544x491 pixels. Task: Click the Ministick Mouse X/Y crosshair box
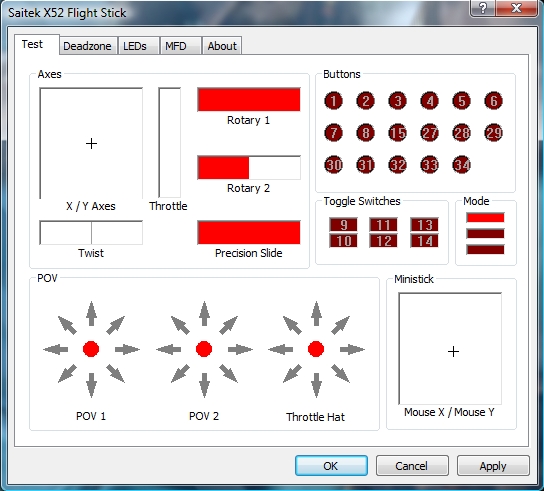[x=450, y=349]
